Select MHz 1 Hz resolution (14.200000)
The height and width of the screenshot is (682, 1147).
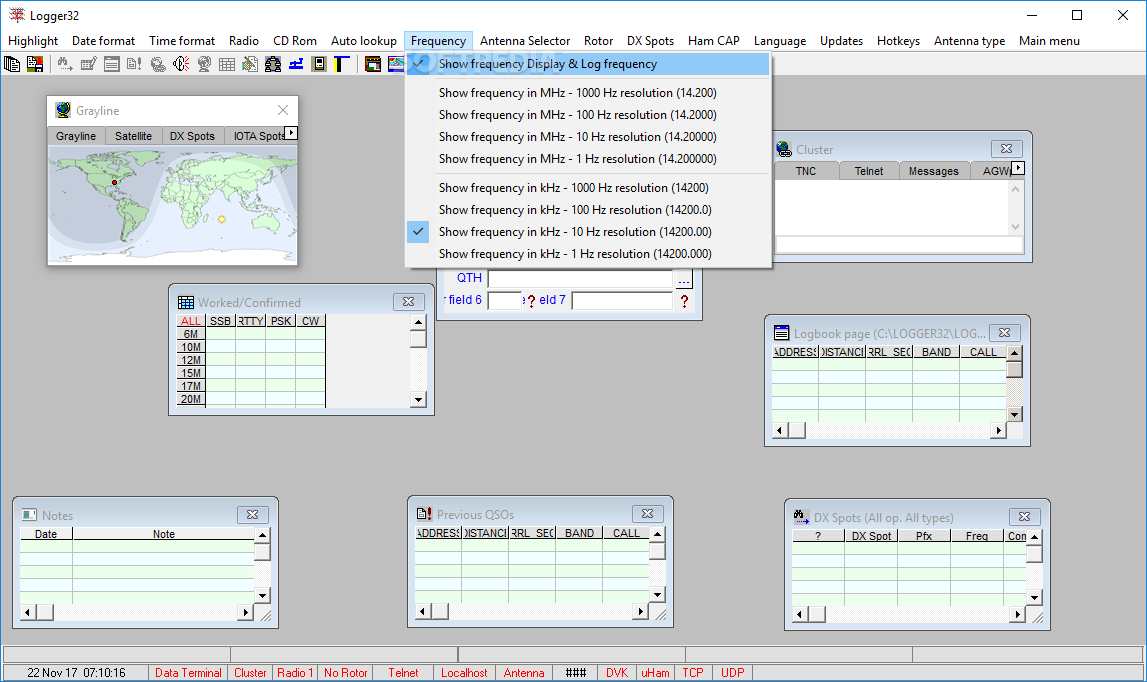tap(588, 159)
